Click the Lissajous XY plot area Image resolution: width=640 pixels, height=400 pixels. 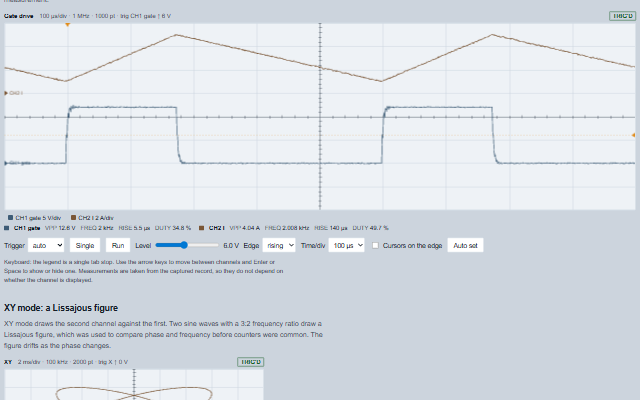(134, 385)
